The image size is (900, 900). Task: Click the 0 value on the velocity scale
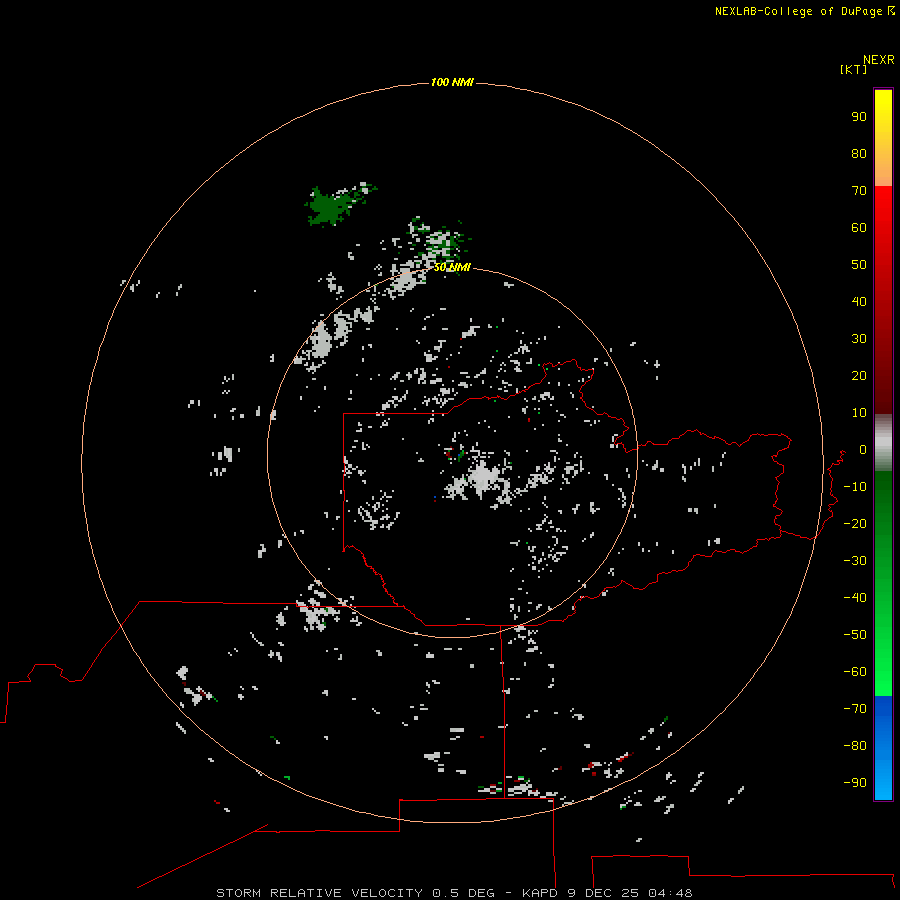pyautogui.click(x=863, y=449)
